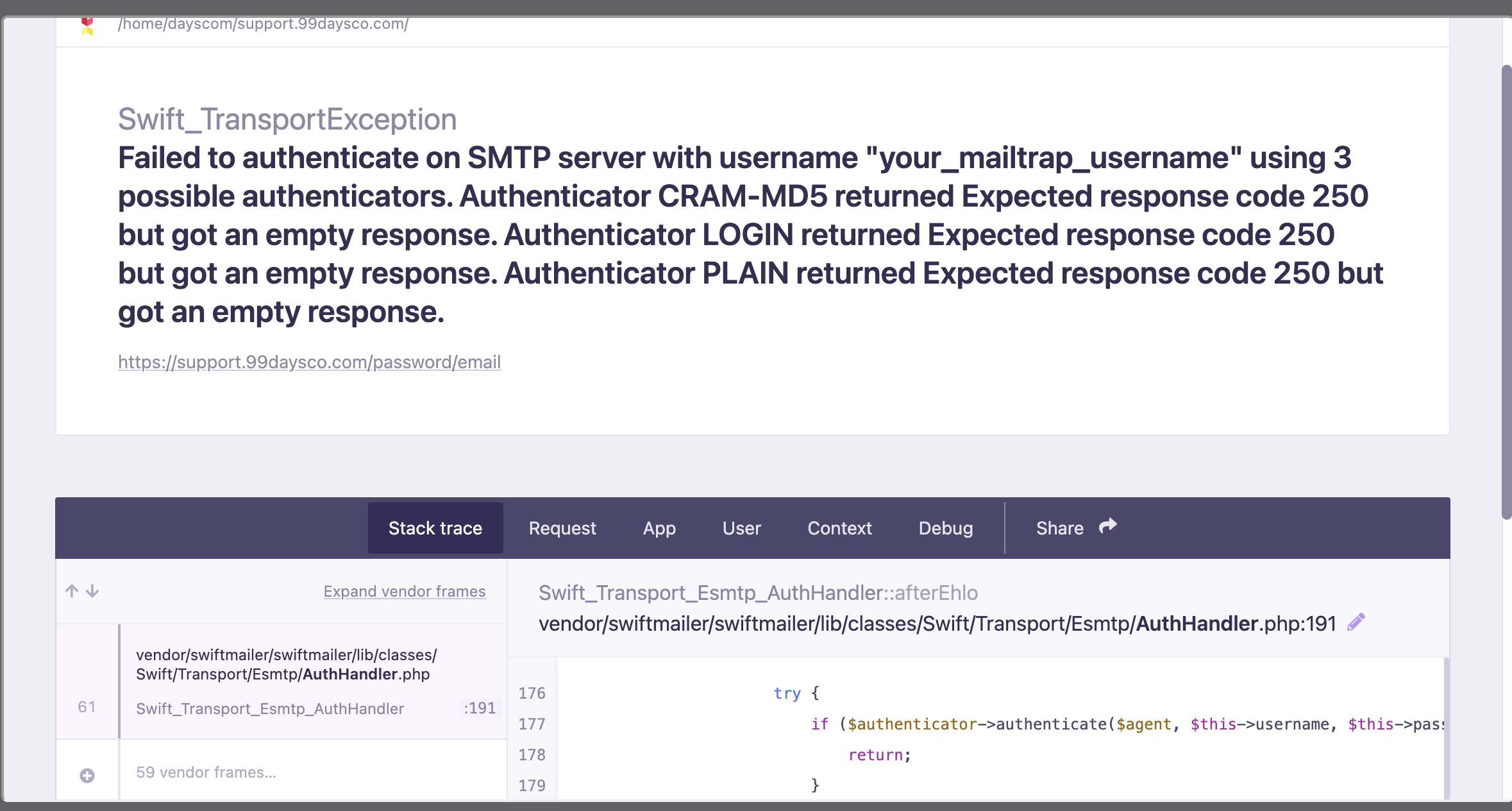
Task: Click the page vertical scrollbar
Action: [1506, 292]
